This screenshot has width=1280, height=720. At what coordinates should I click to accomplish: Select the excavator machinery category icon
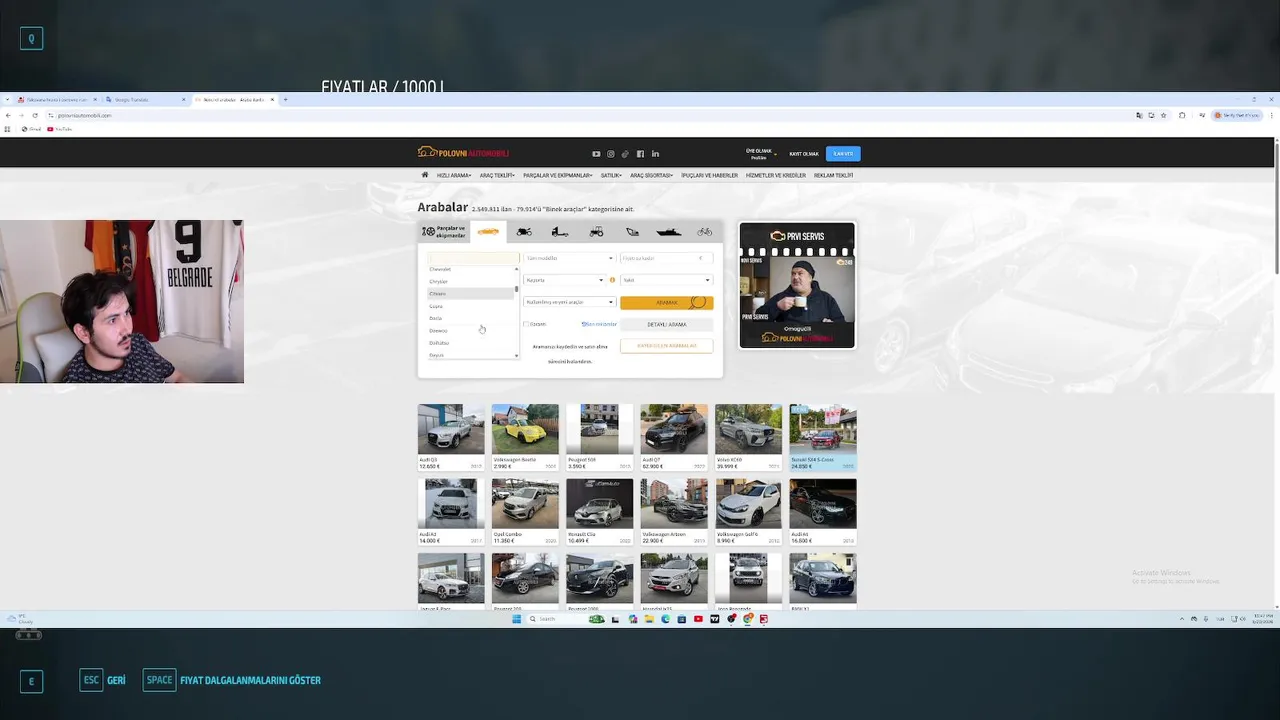[x=632, y=231]
